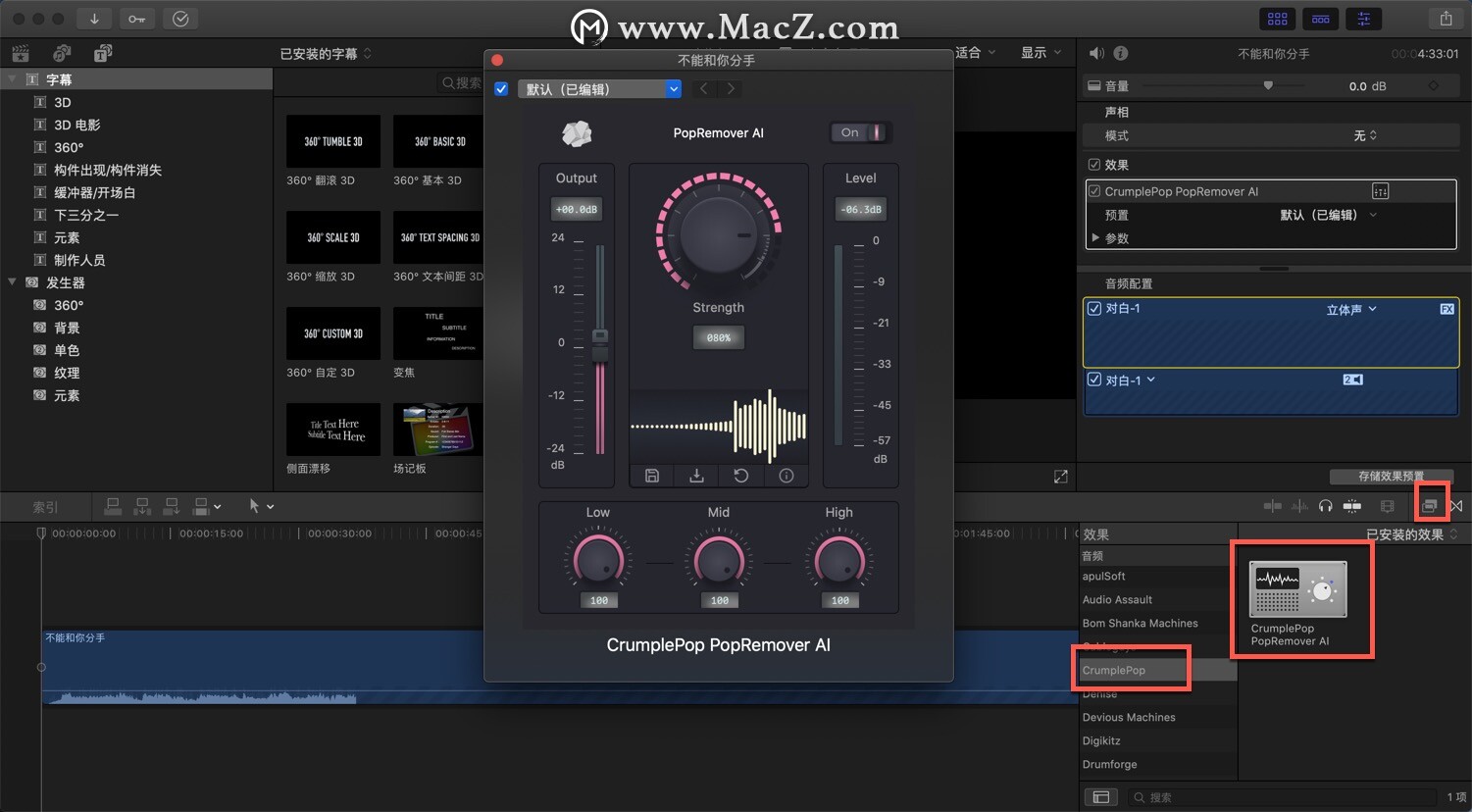Click the previous preset arrow
1472x812 pixels.
point(703,89)
